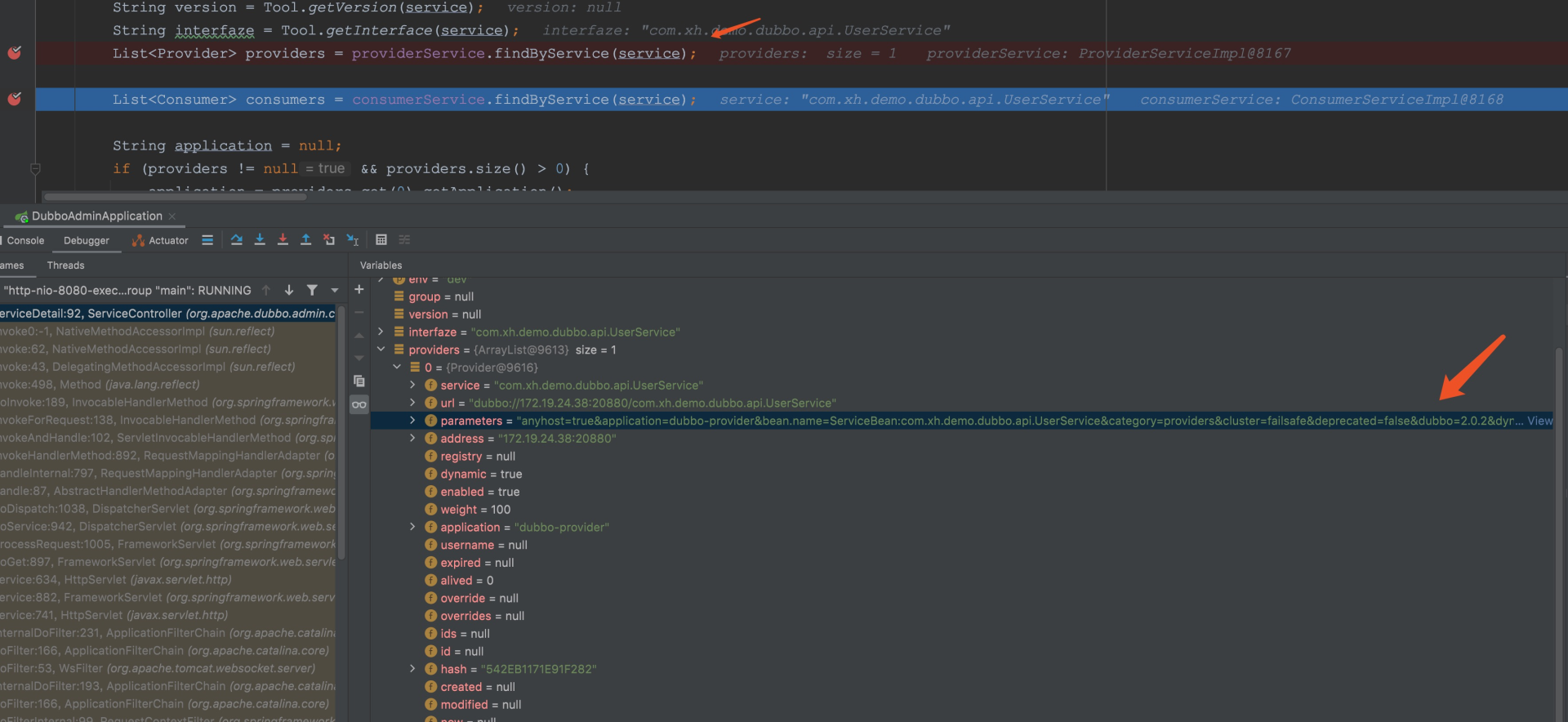The image size is (1568, 722).
Task: Click the Layout Settings hamburger icon
Action: pyautogui.click(x=207, y=240)
